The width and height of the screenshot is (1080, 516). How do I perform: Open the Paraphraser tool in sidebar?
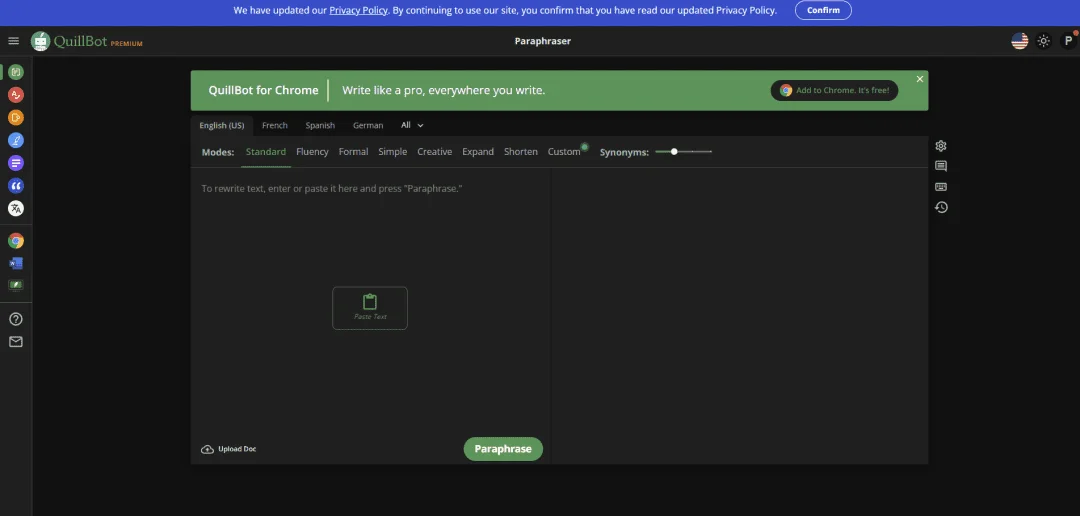[x=16, y=72]
